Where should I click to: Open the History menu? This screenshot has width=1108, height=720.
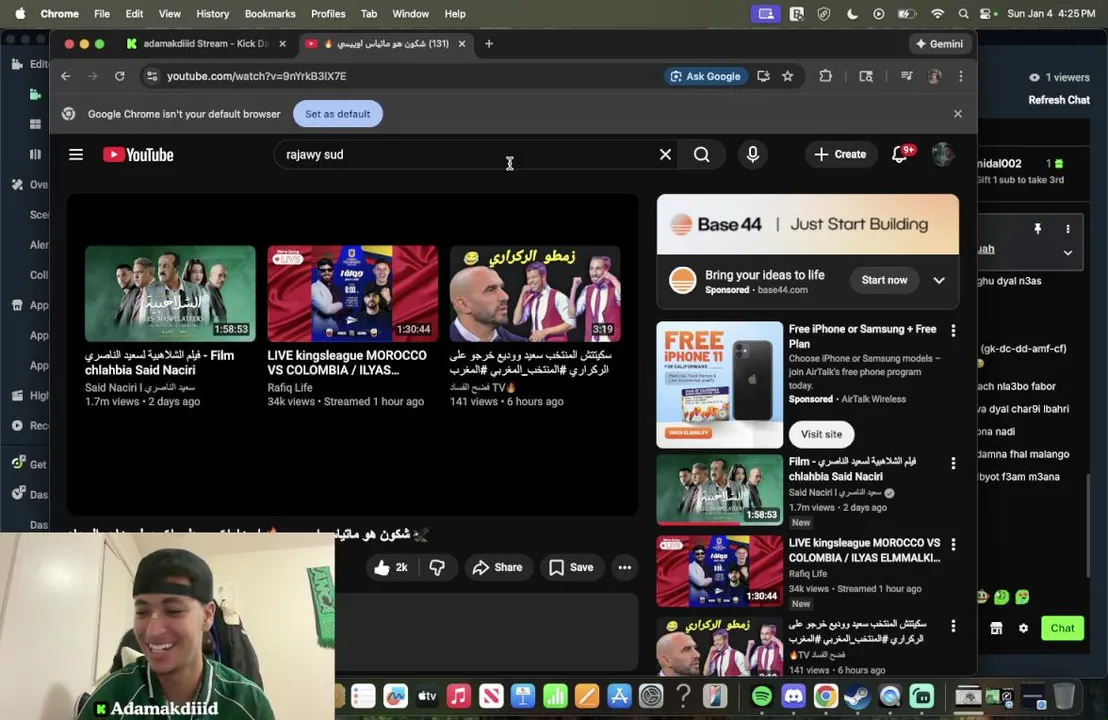[212, 13]
